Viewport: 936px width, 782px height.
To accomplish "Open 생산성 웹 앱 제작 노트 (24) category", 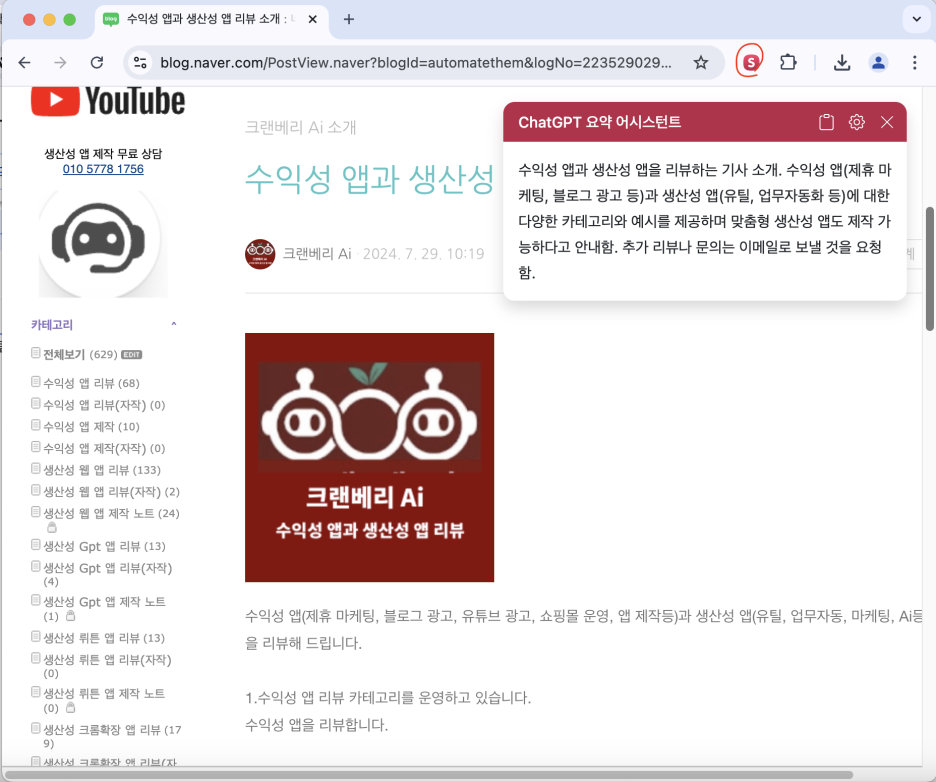I will click(111, 513).
